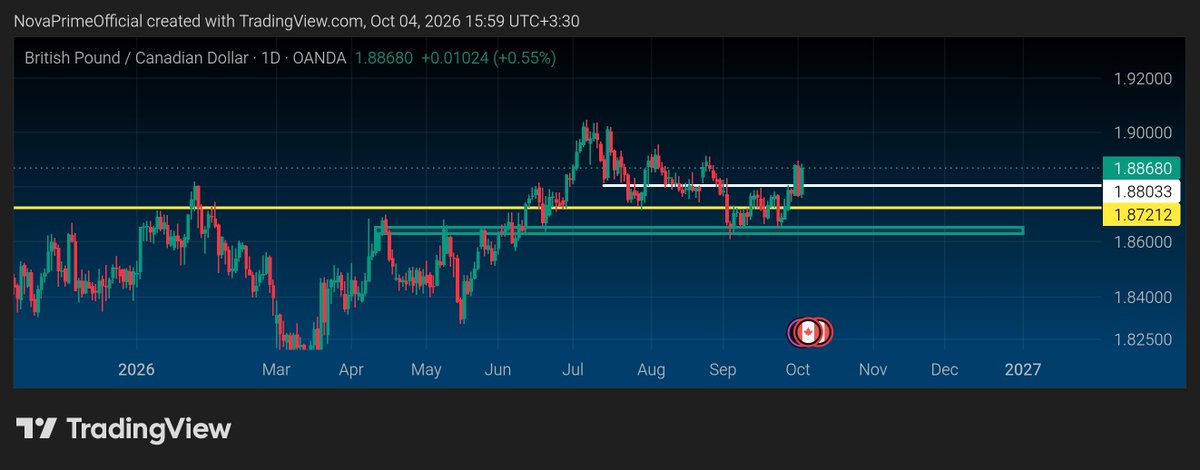Select the green 1.88680 current price label

coord(1141,168)
